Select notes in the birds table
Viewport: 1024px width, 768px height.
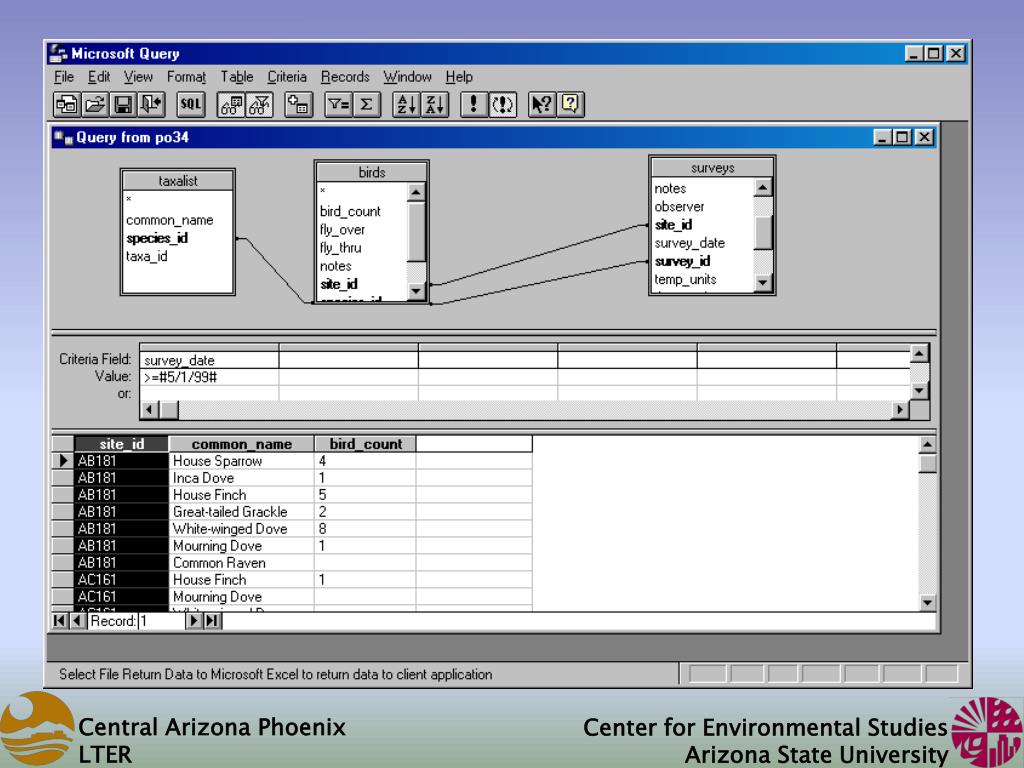click(x=336, y=266)
